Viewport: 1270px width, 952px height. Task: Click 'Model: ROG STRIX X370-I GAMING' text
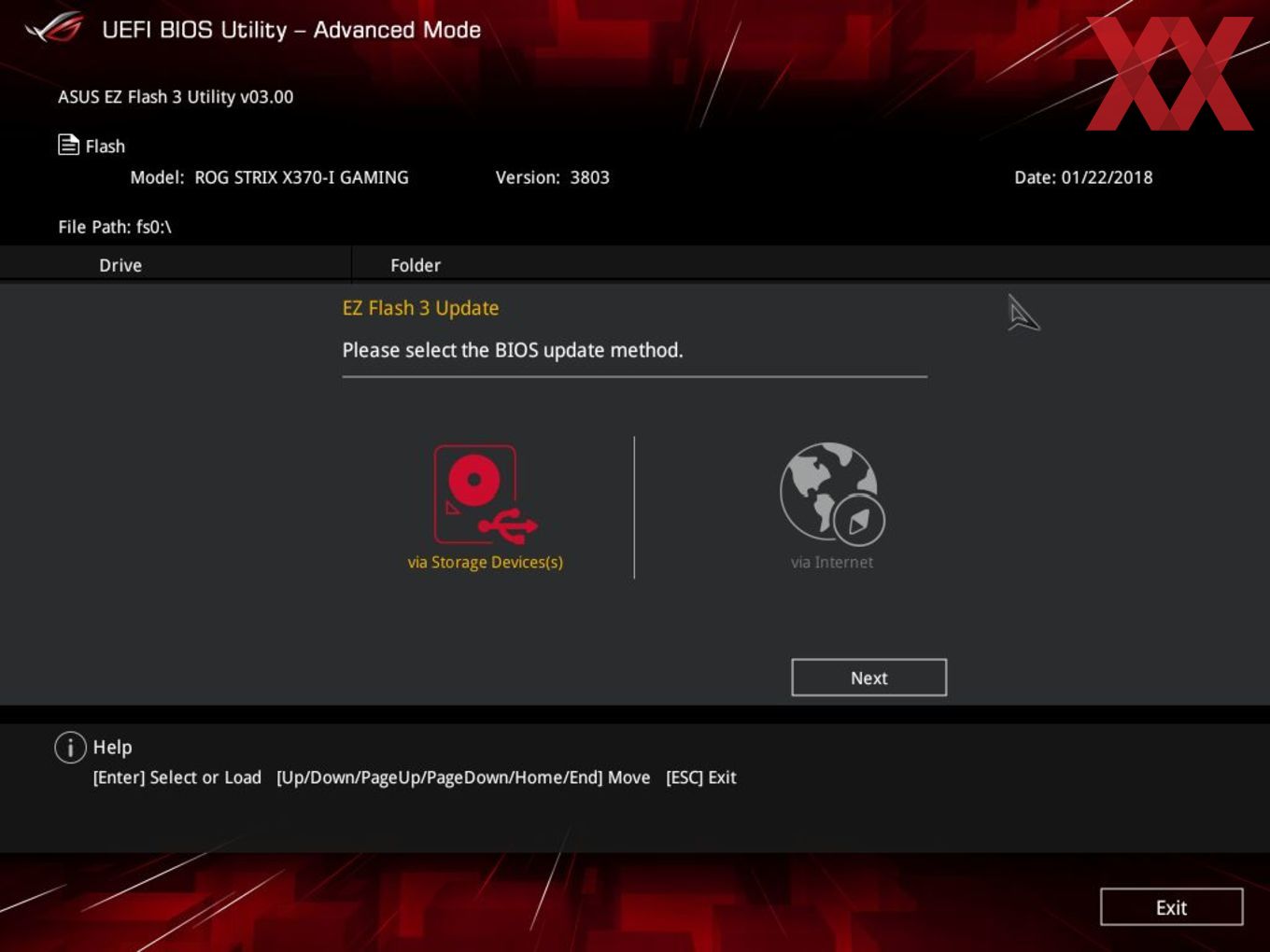point(269,177)
